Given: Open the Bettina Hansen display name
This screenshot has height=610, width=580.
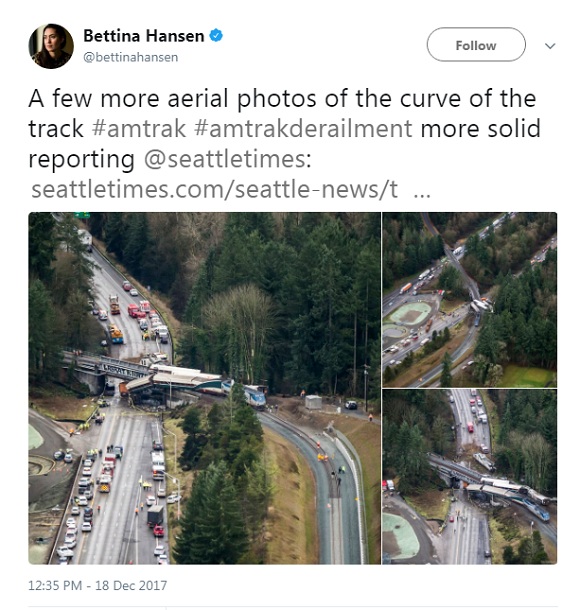Looking at the screenshot, I should [x=144, y=36].
